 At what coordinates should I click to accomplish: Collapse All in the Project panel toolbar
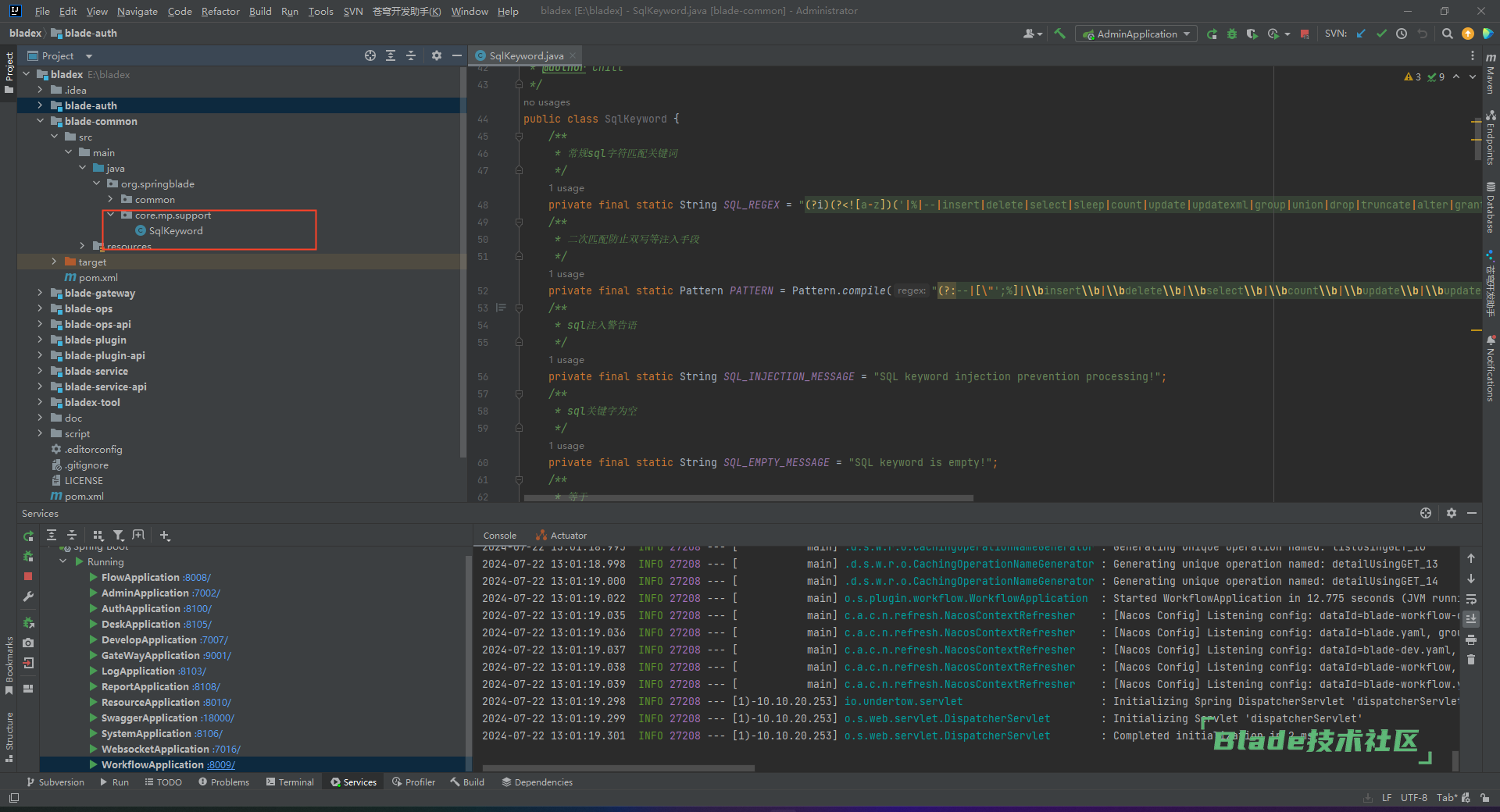click(x=411, y=55)
